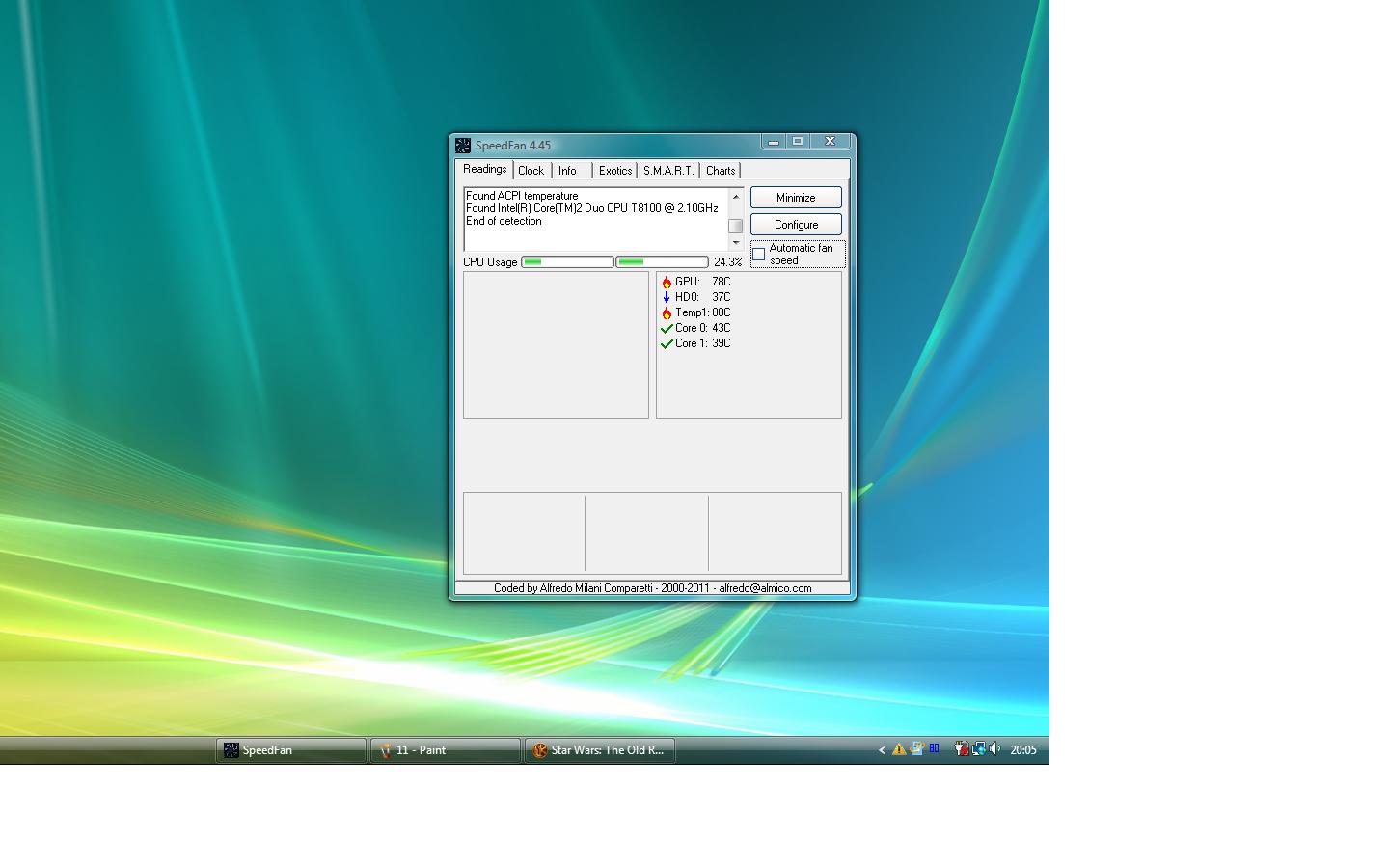Image resolution: width=1389 pixels, height=868 pixels.
Task: Click the 'CPU Usage' label
Action: 490,262
